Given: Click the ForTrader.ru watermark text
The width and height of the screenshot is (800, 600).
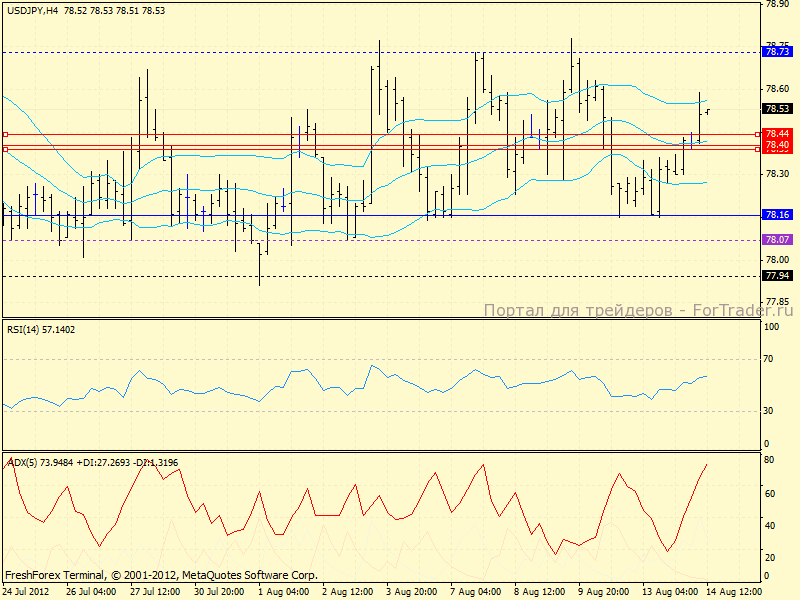Looking at the screenshot, I should (638, 311).
